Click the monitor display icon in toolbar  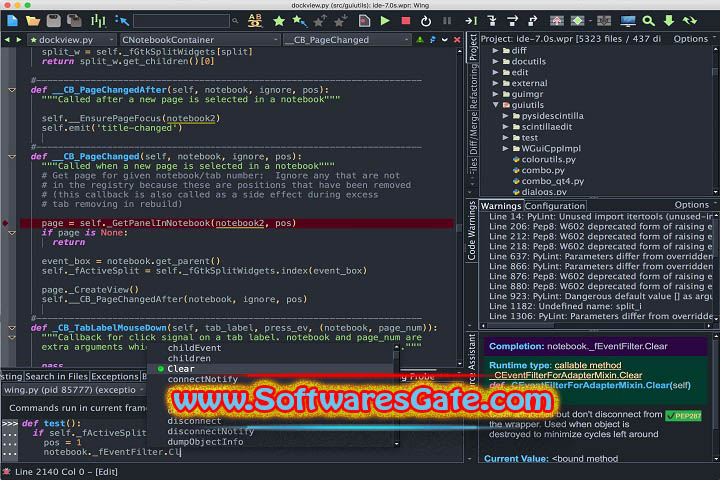[x=628, y=21]
